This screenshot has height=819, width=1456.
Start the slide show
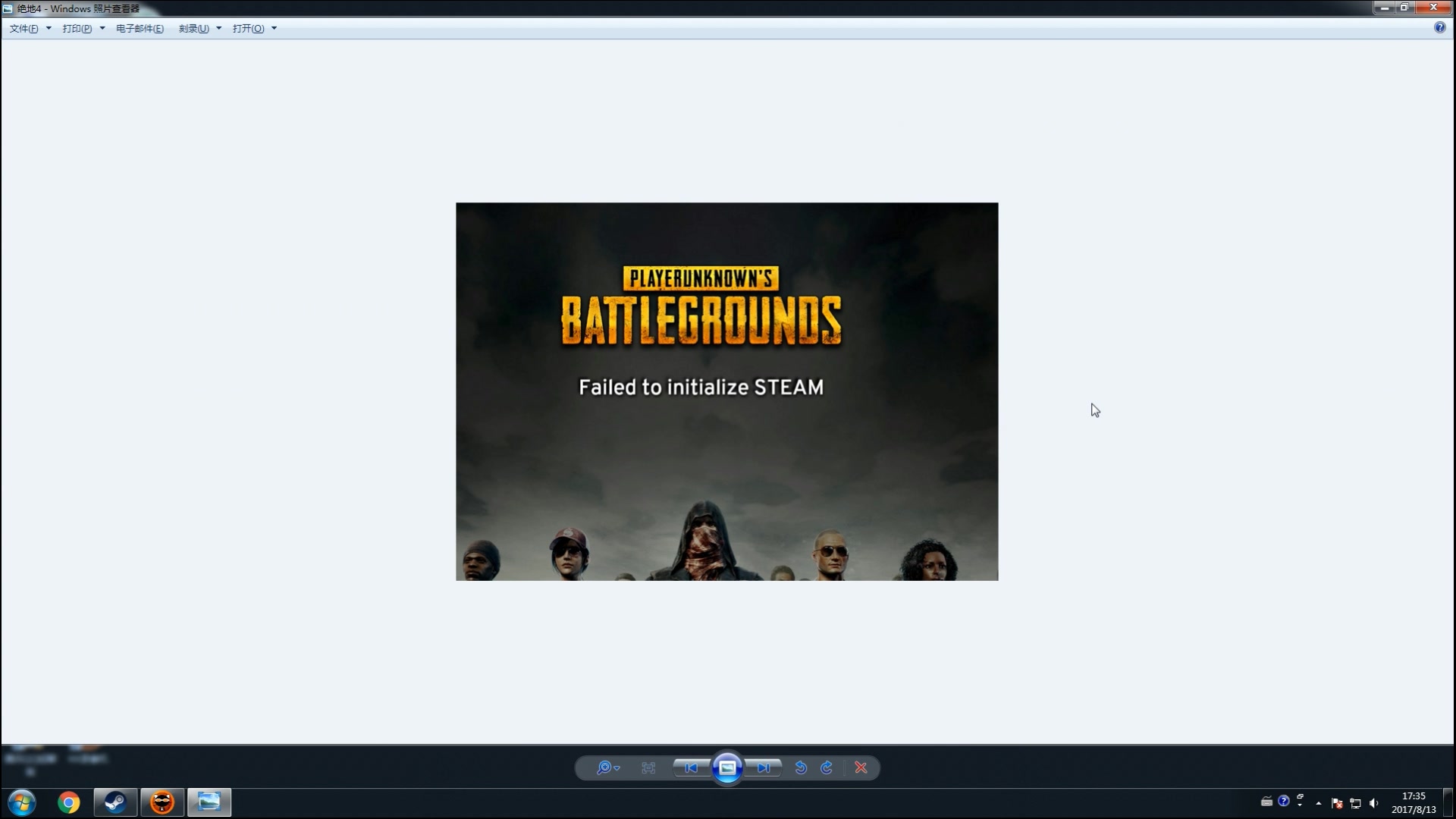[x=727, y=768]
